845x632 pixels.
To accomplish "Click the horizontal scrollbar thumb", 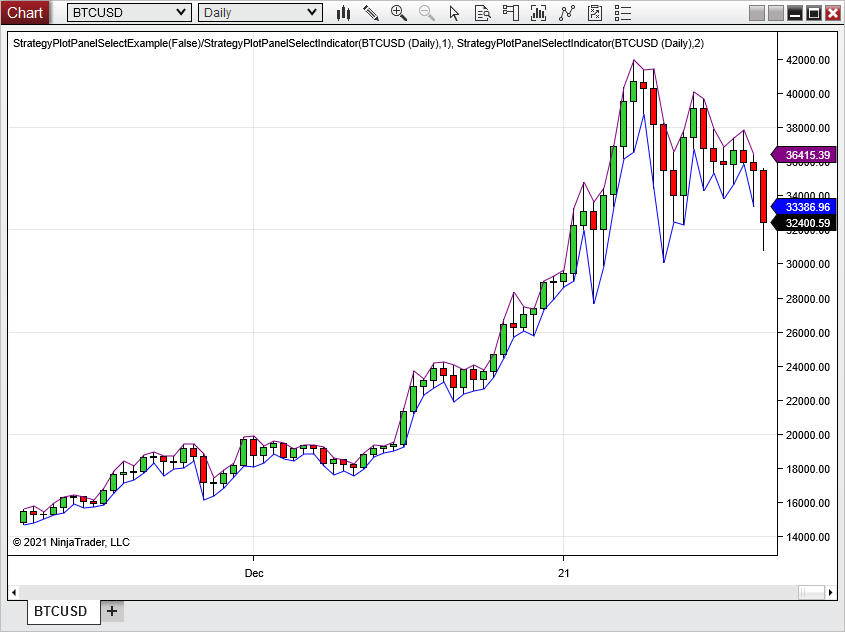I will click(x=812, y=593).
